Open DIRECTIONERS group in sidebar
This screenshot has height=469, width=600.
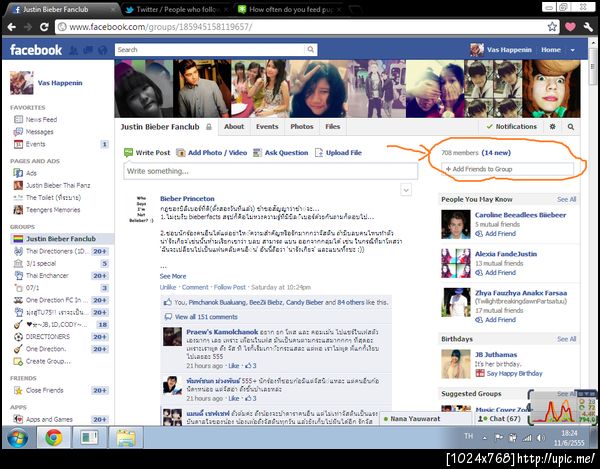(48, 337)
